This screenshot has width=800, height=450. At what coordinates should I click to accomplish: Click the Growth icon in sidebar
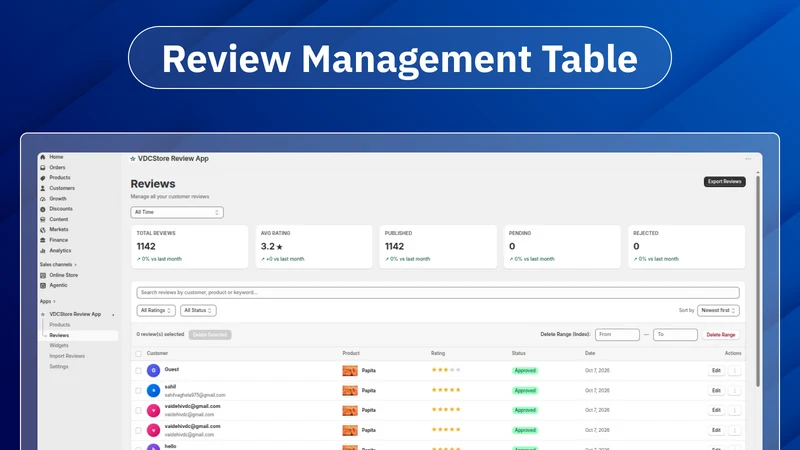(x=43, y=198)
